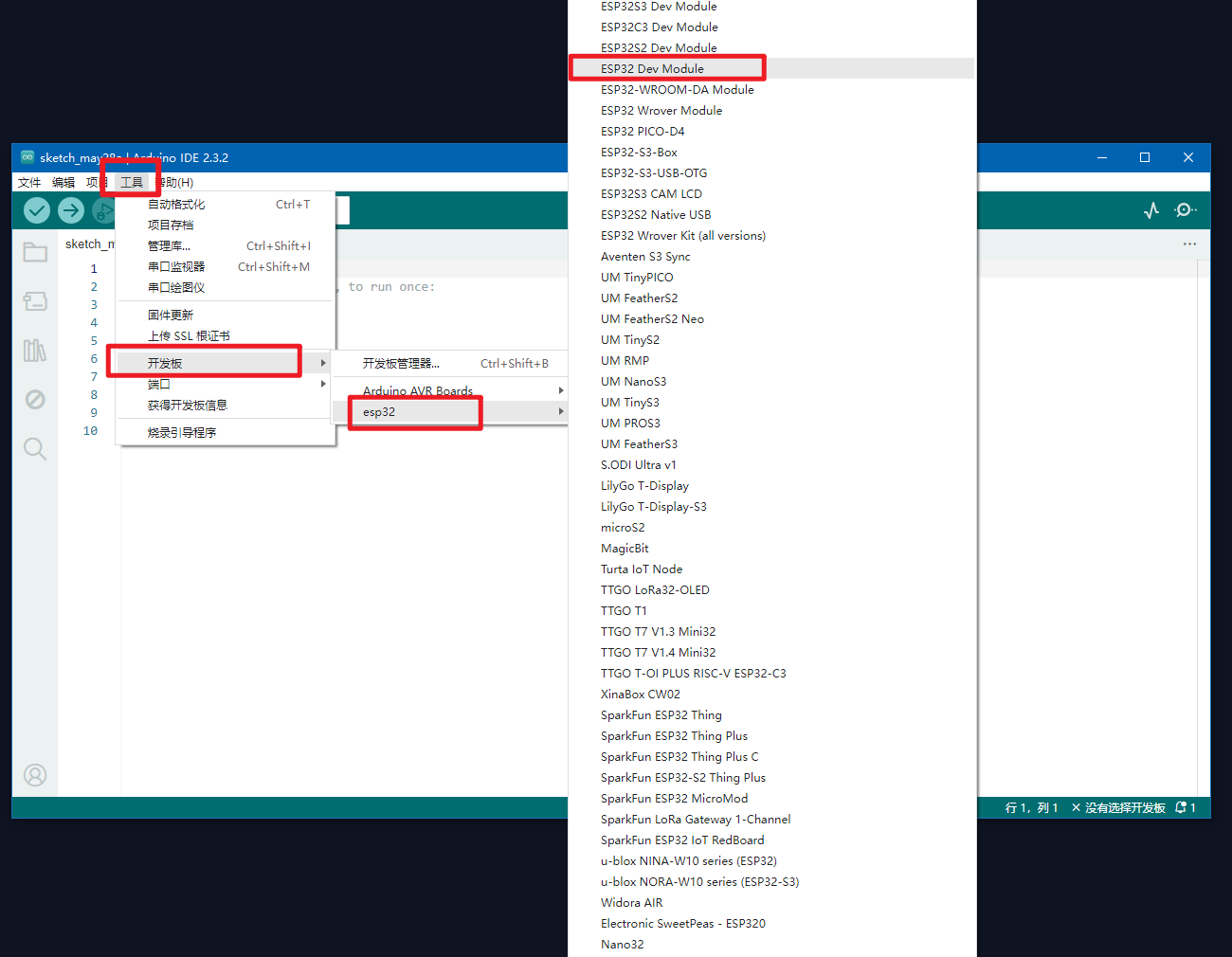1232x957 pixels.
Task: Choose TTGO T7 V1.4 Mini32 board
Action: tap(771, 652)
